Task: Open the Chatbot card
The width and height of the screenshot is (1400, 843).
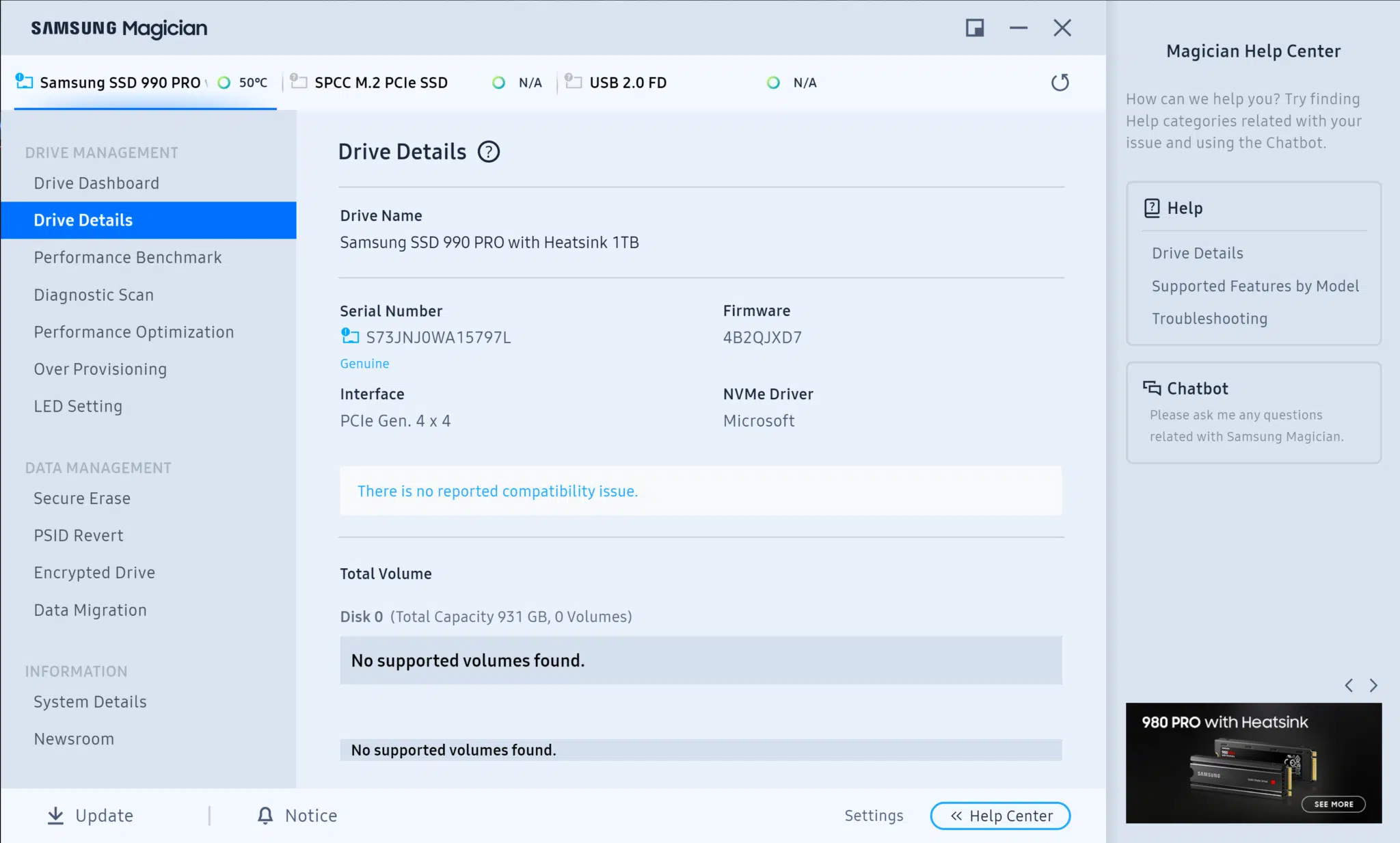Action: click(1254, 413)
